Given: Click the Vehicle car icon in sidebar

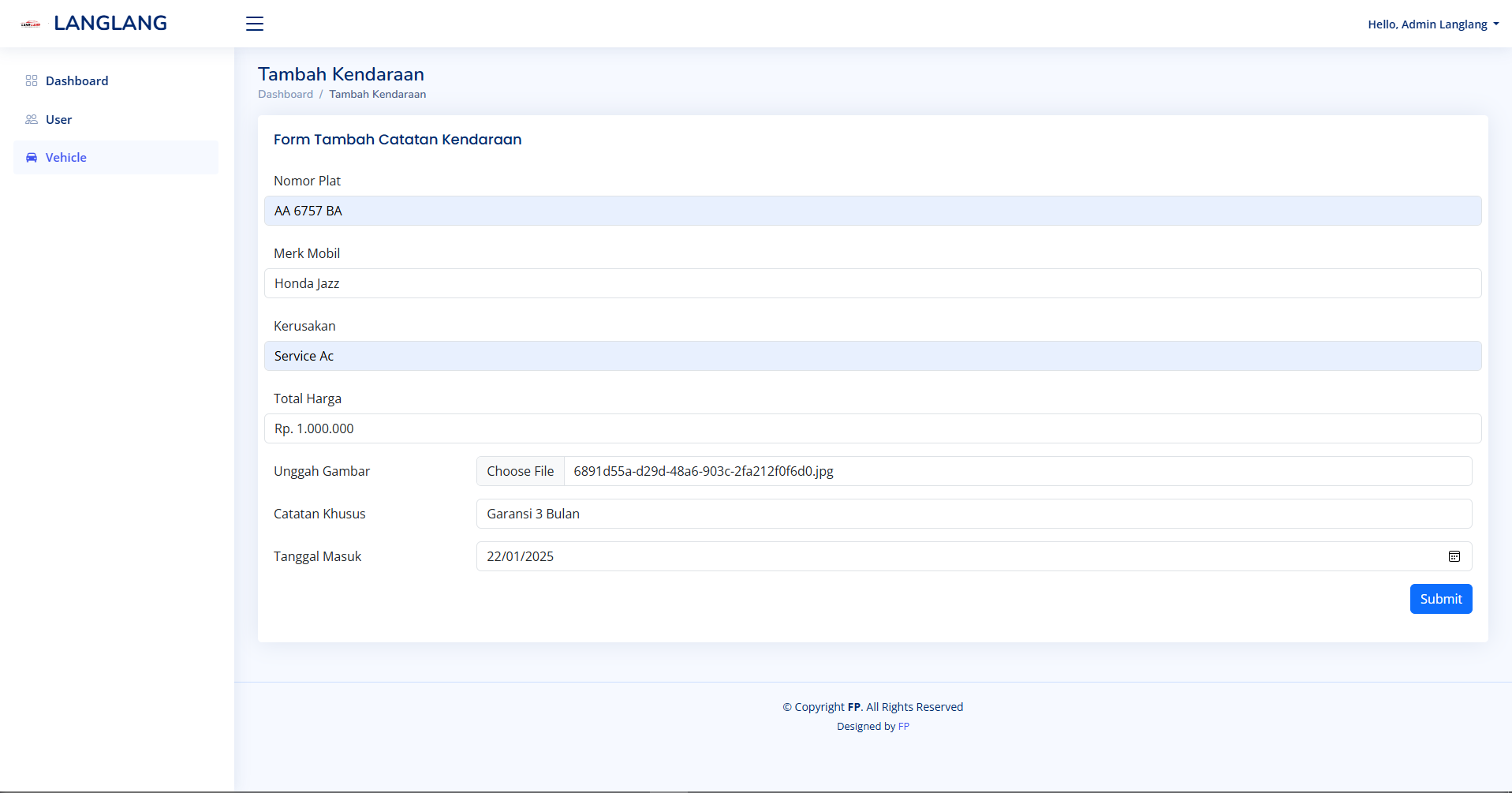Looking at the screenshot, I should pyautogui.click(x=32, y=158).
